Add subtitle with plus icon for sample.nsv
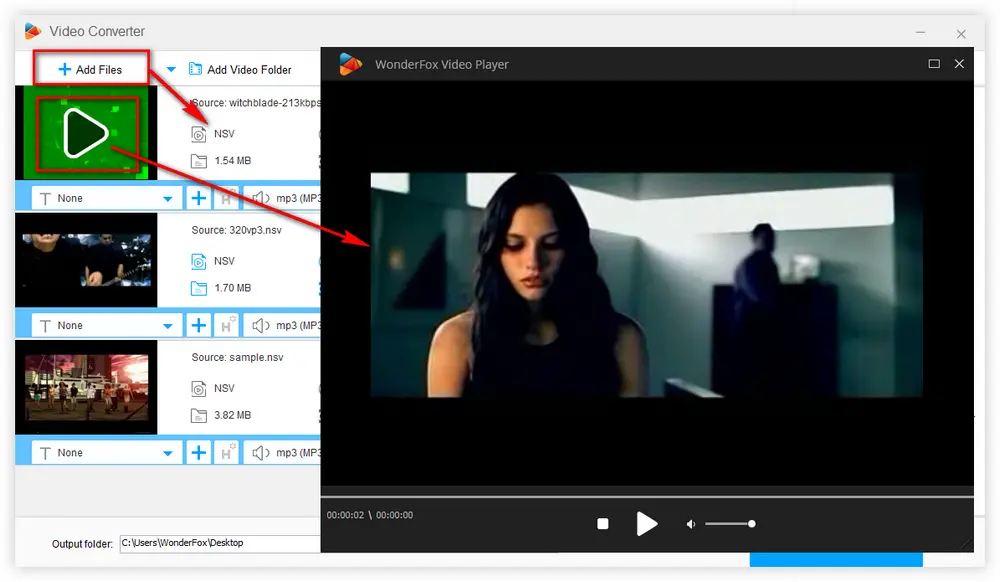1000x582 pixels. coord(199,453)
